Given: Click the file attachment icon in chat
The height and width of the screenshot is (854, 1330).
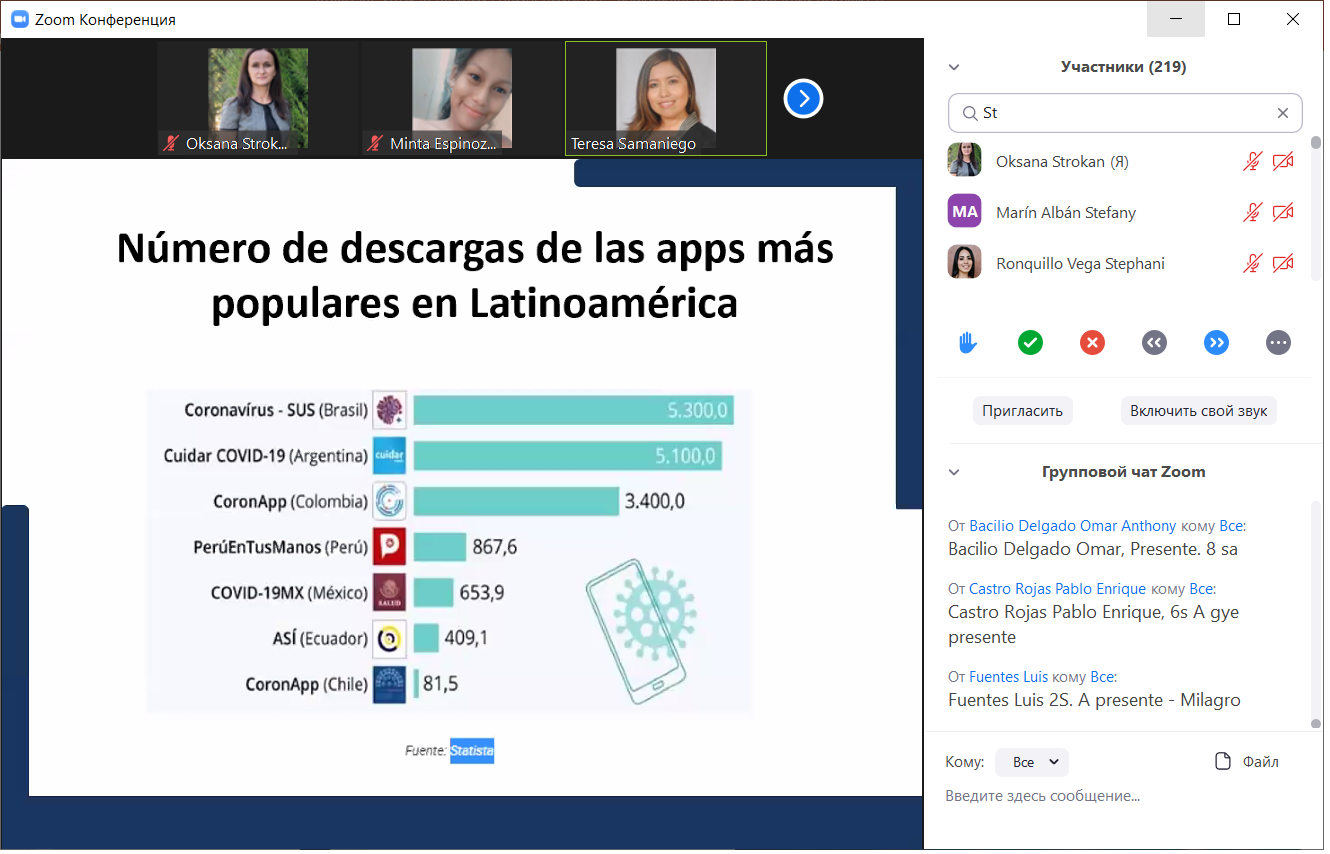Looking at the screenshot, I should [x=1222, y=762].
